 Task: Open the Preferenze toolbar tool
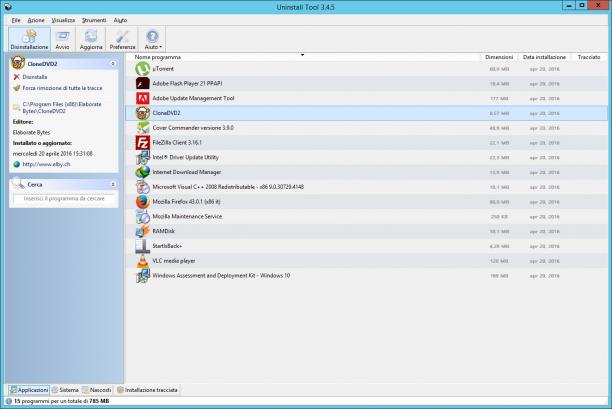tap(122, 39)
